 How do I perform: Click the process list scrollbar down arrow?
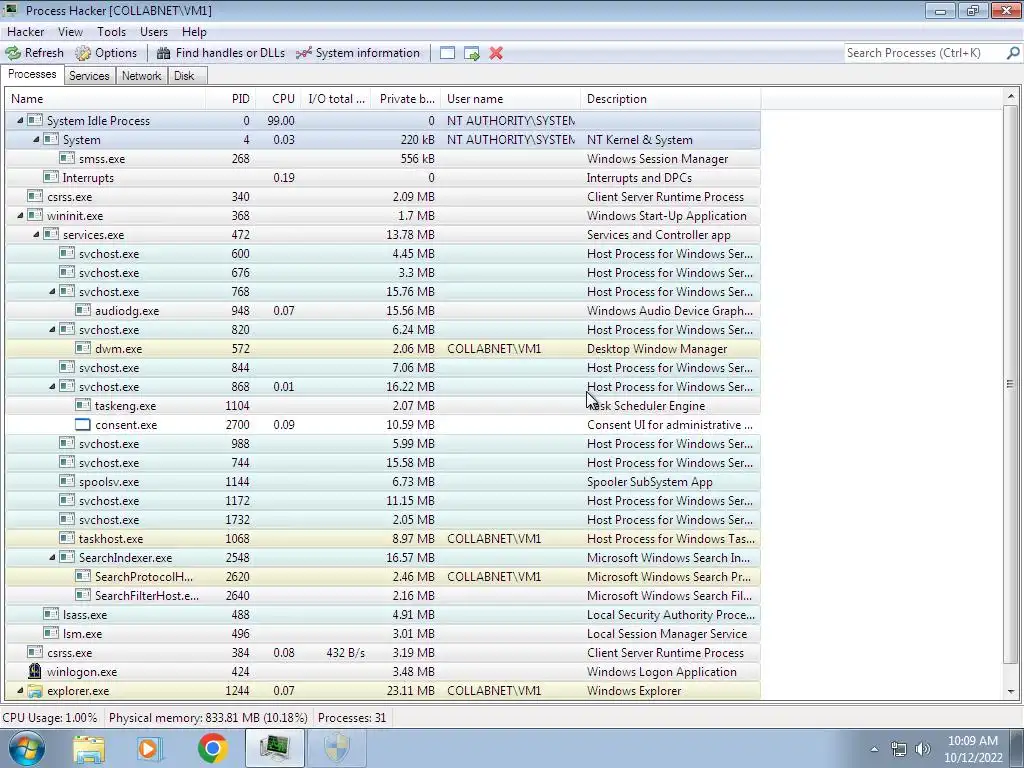click(1010, 692)
